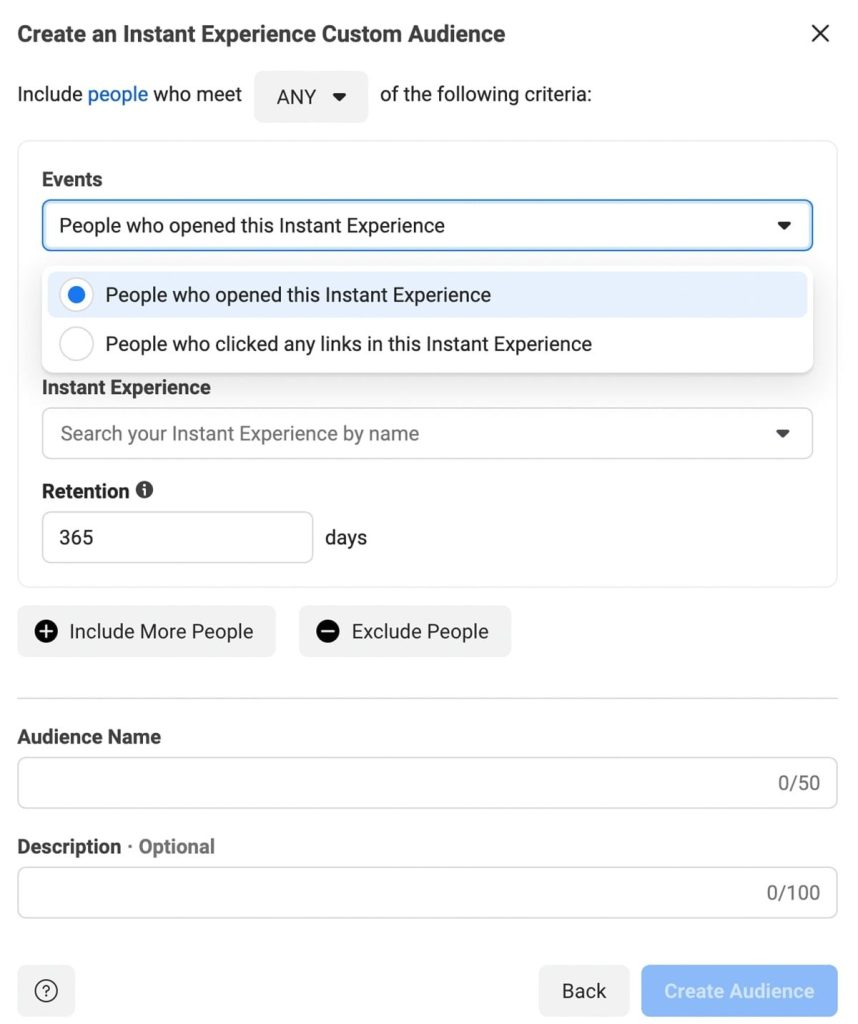Choose 'People who clicked any links' option text

(x=348, y=344)
